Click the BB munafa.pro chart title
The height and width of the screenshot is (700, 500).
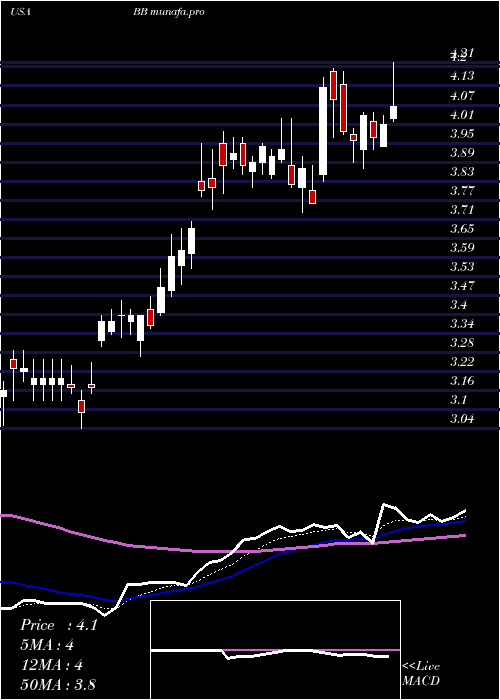tap(169, 12)
